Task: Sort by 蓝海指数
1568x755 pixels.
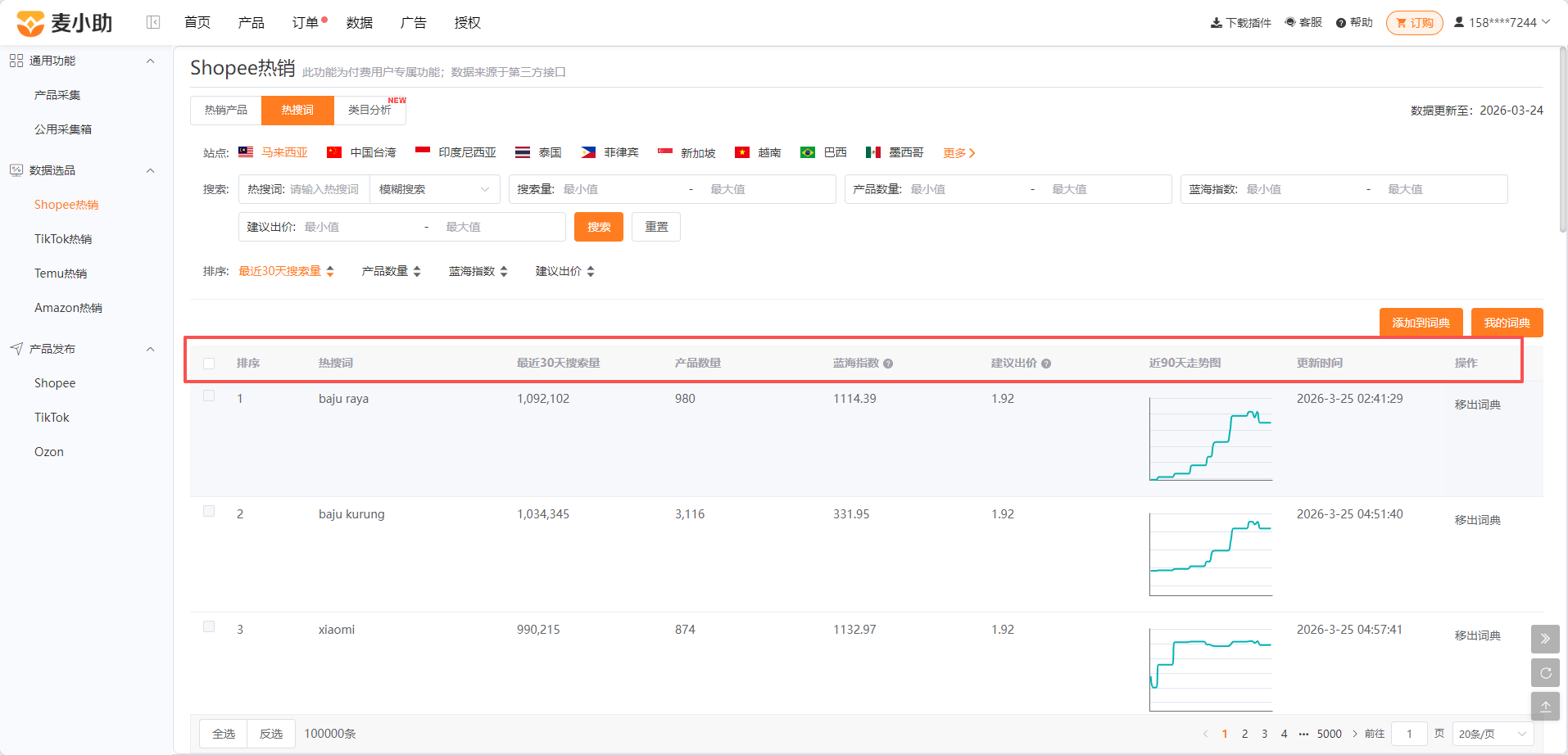Action: [478, 271]
